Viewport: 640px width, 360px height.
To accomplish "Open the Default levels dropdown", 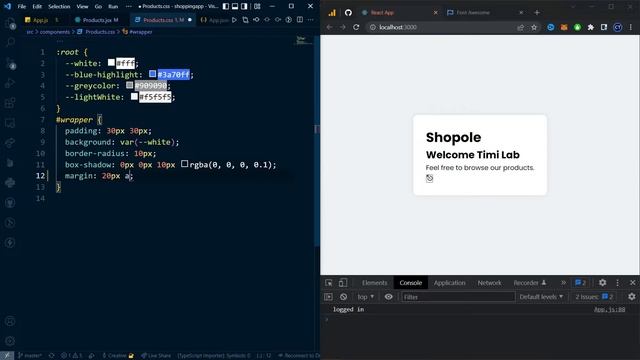I will click(x=541, y=297).
